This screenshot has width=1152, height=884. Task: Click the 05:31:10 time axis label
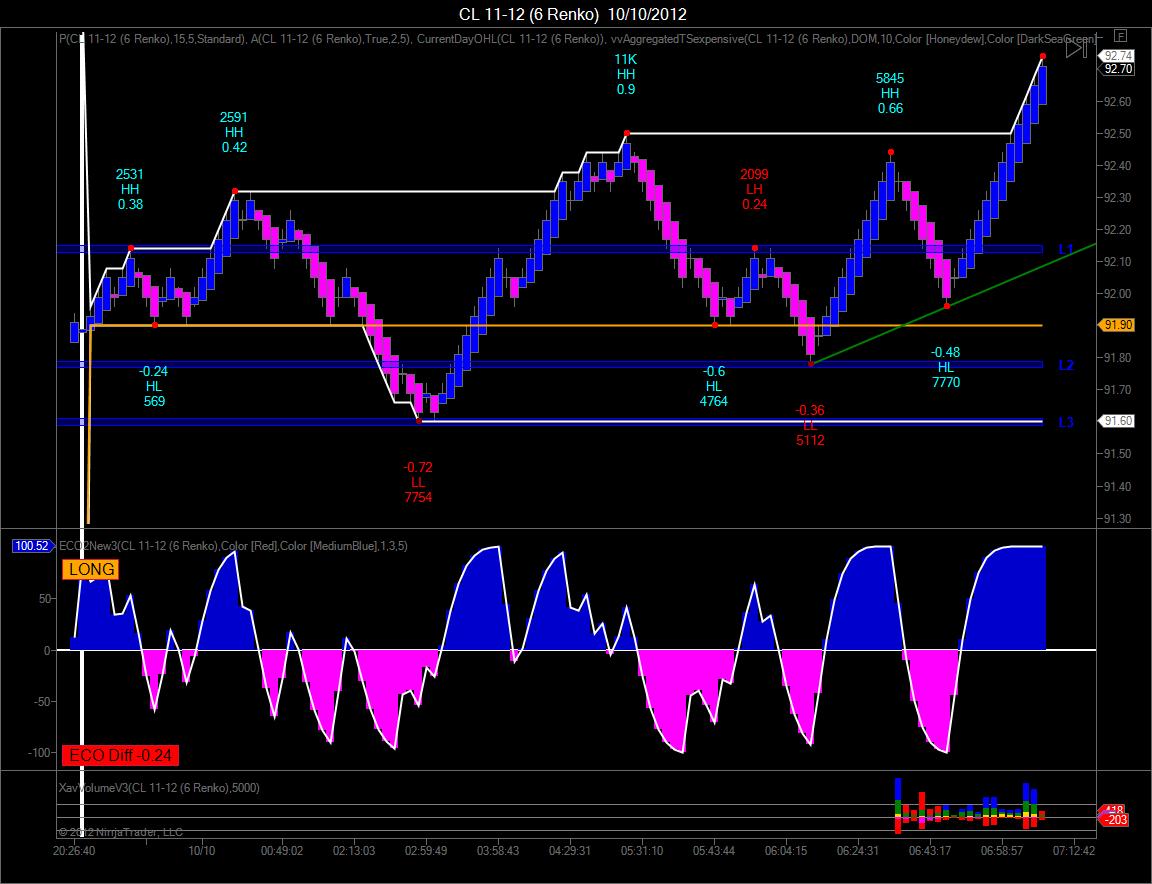point(641,851)
